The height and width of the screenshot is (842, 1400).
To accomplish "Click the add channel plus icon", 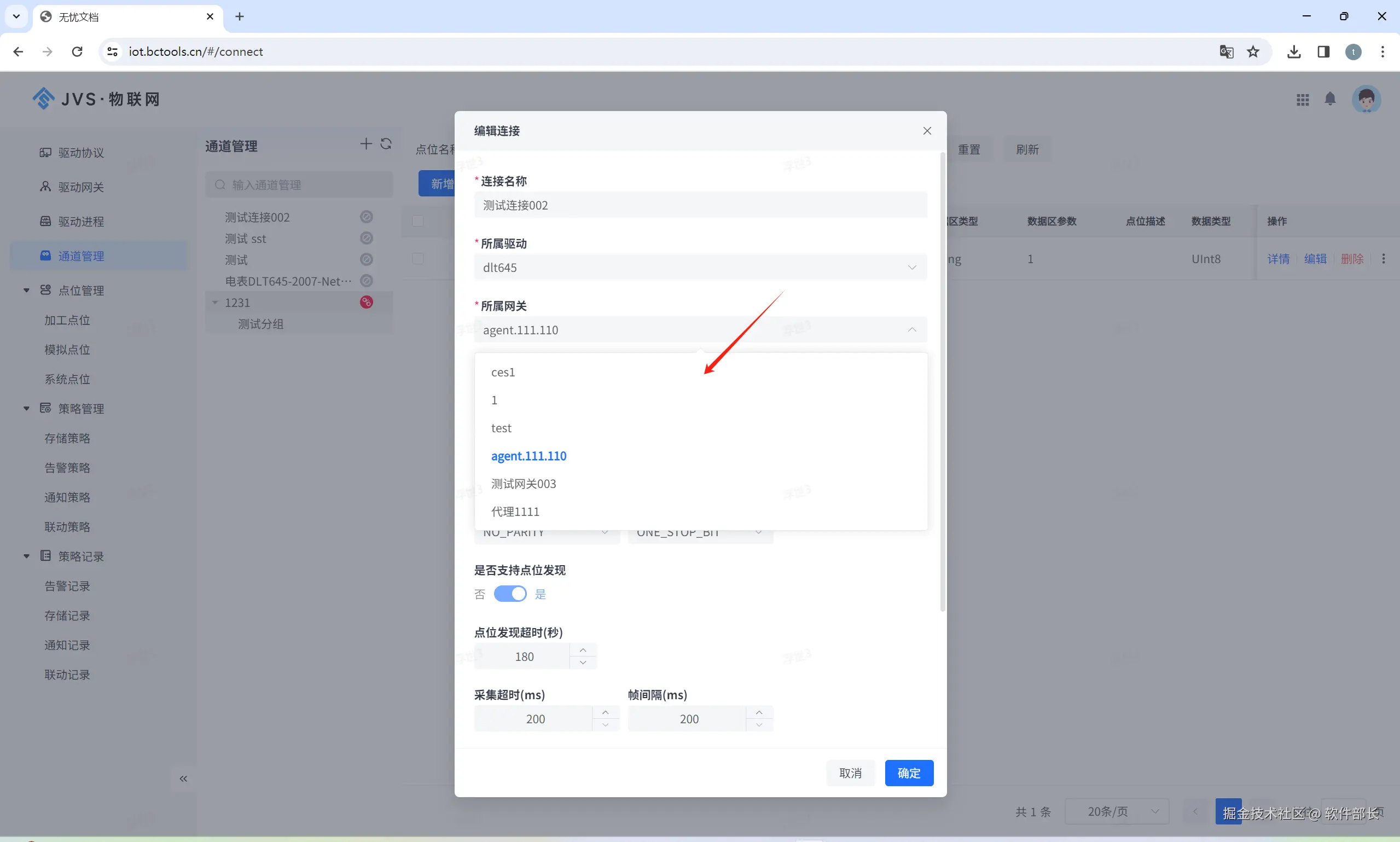I will pos(366,144).
